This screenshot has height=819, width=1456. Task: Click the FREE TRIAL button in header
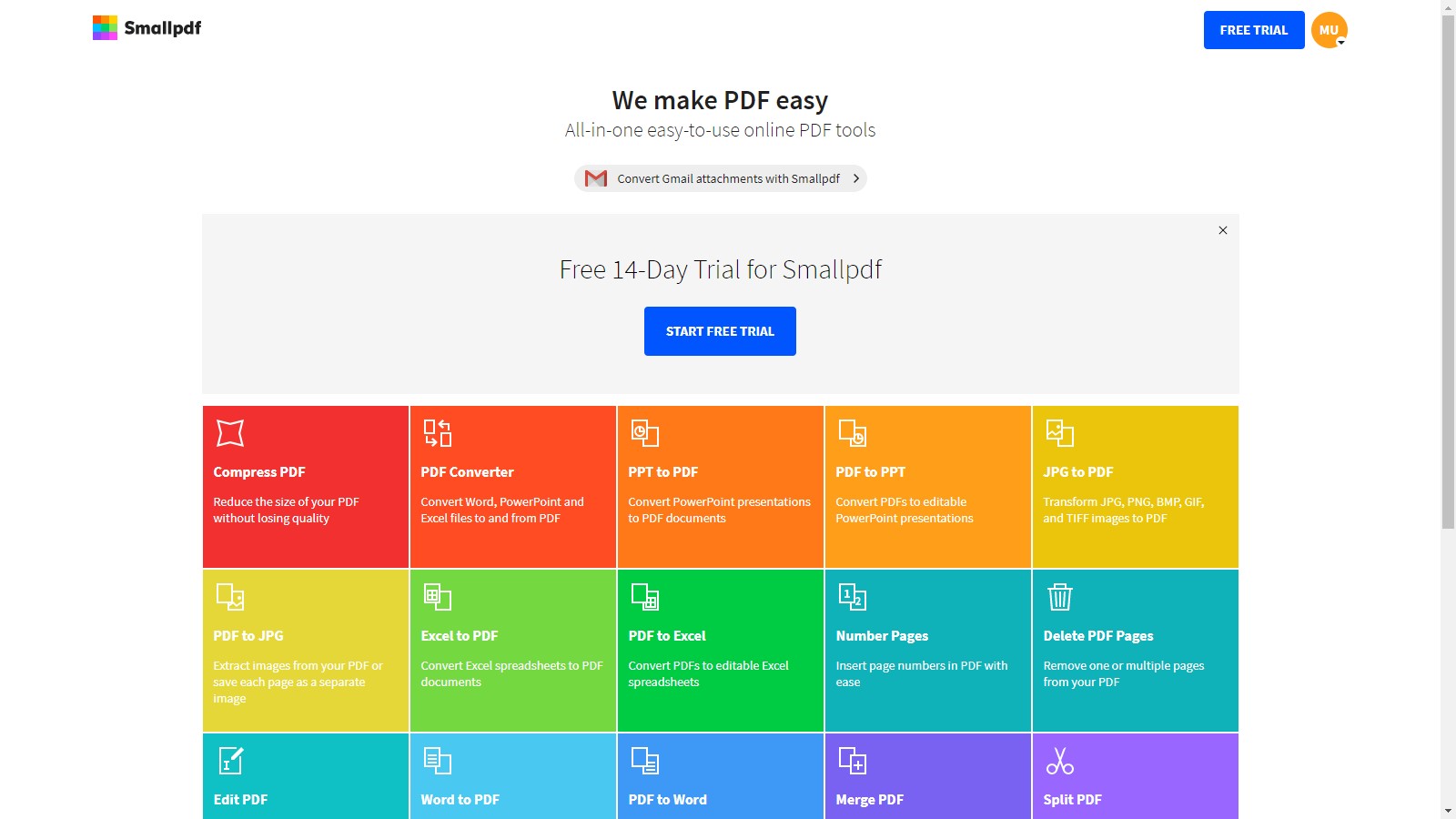[1254, 30]
